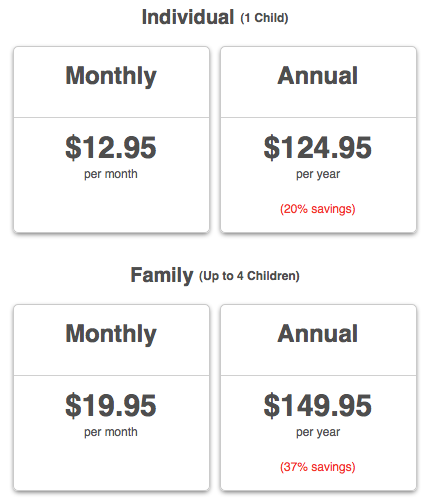Click the $149.95 per year price

317,405
